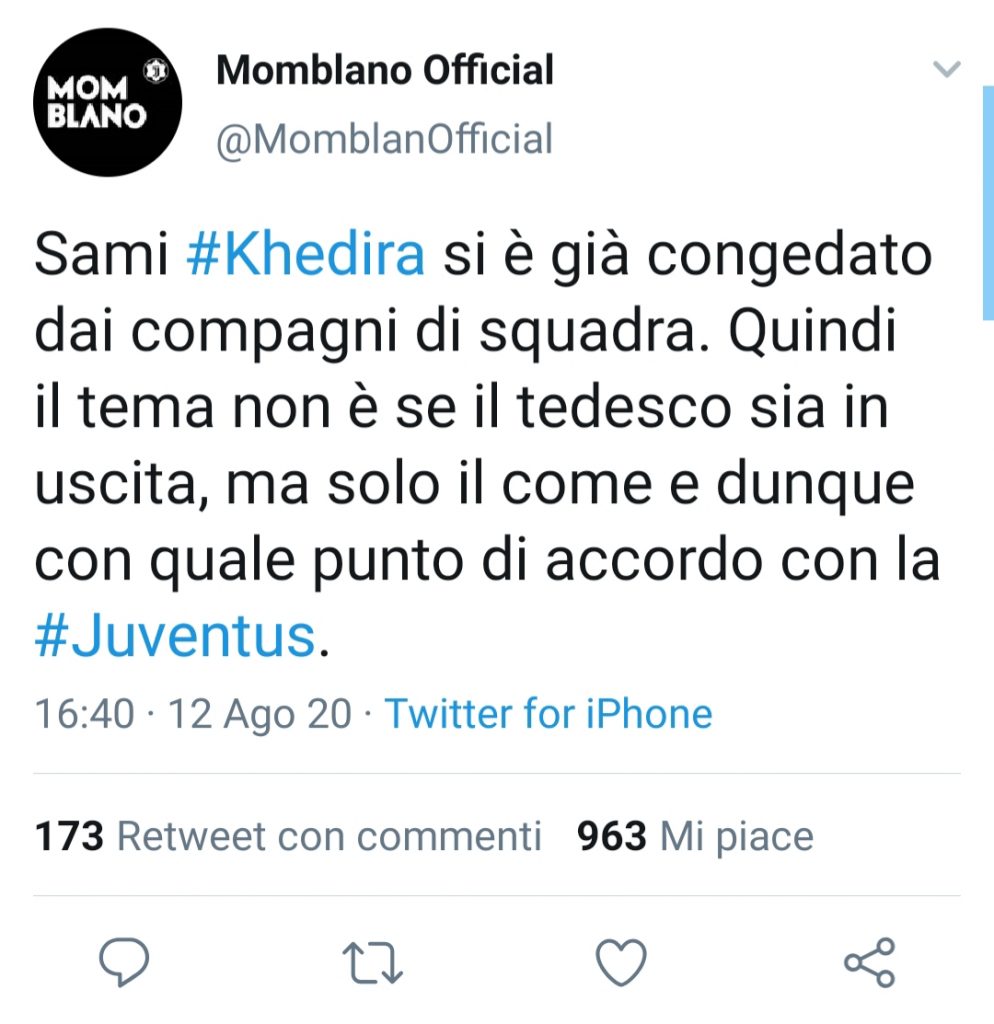Like the tweet with the heart icon
This screenshot has width=994, height=1024.
coord(620,962)
